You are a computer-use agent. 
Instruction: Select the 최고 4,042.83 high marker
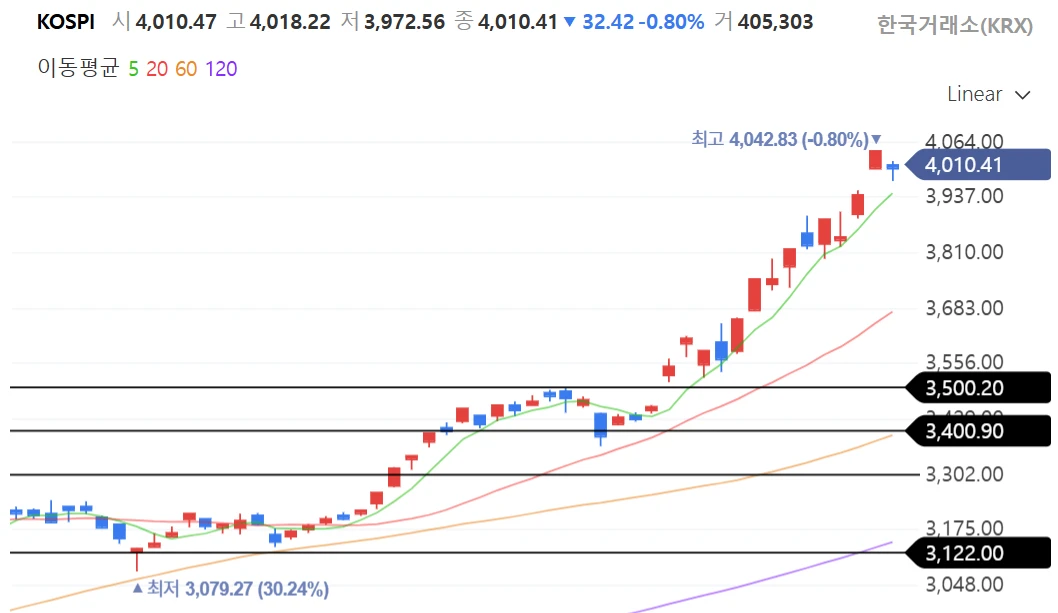point(786,139)
